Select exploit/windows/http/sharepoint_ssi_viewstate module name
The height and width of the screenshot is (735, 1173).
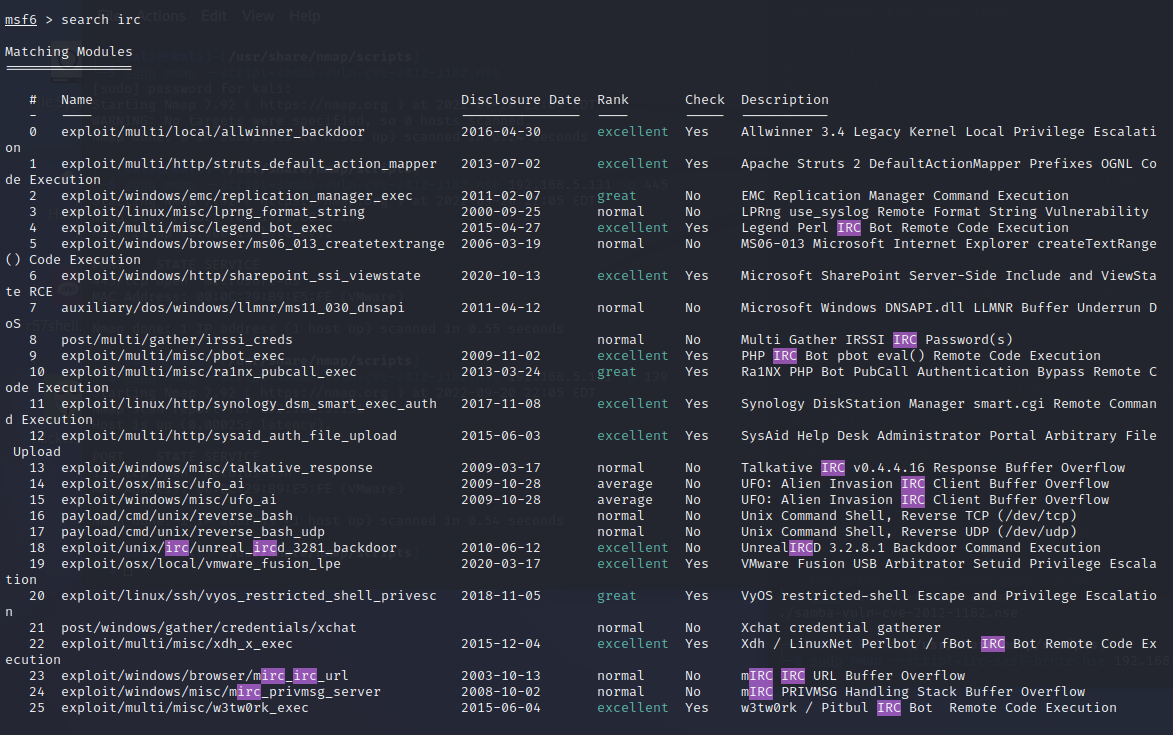[x=241, y=276]
